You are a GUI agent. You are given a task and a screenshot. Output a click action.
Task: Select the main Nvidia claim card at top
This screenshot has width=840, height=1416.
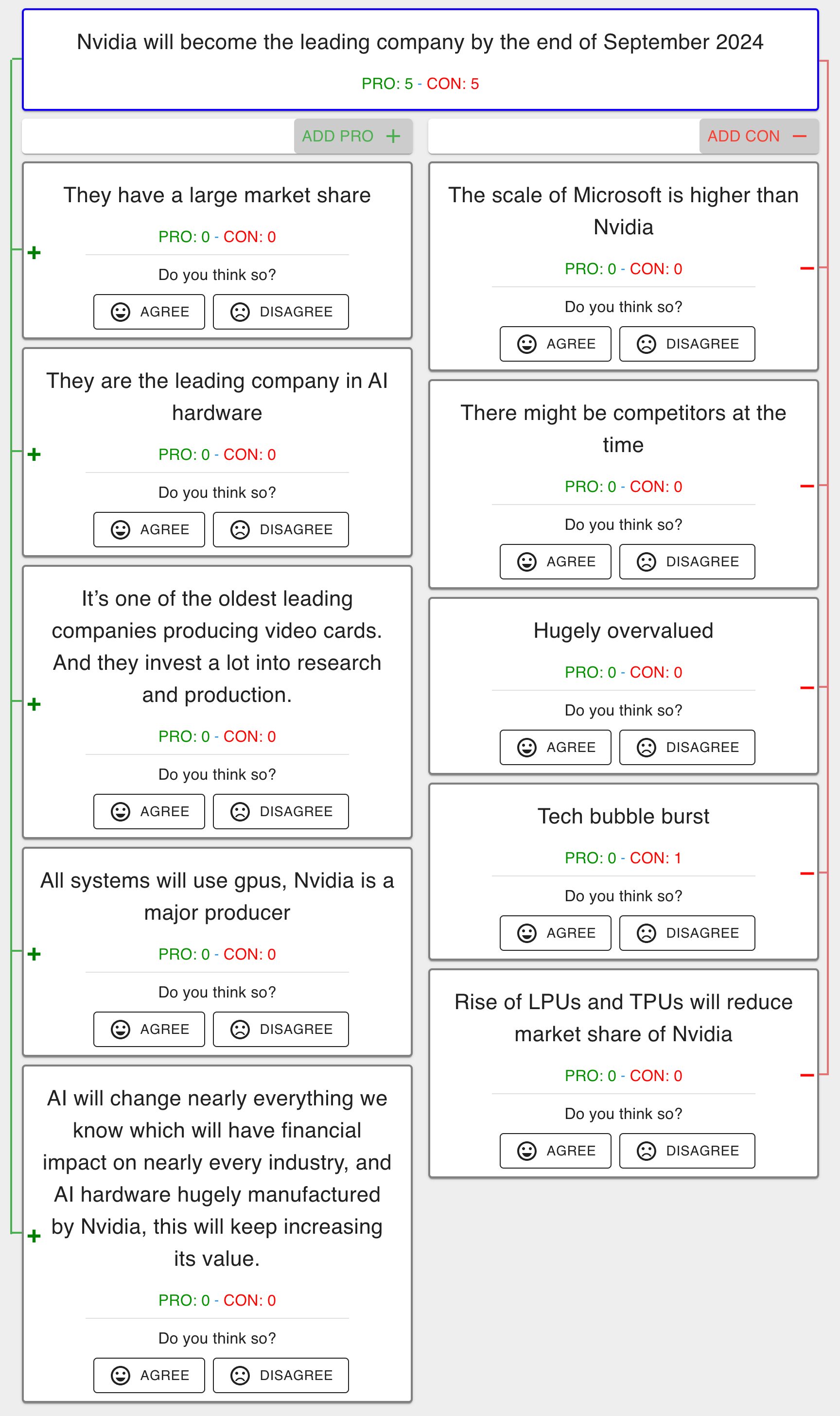pyautogui.click(x=420, y=59)
